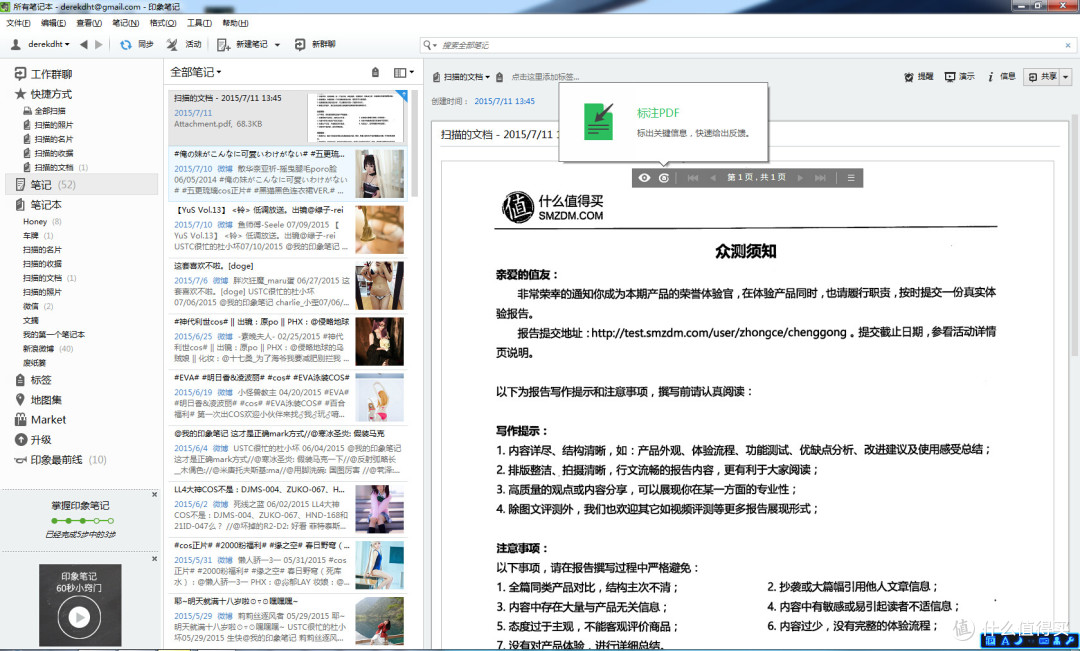
Task: Clear the search box with the X
Action: (x=1068, y=45)
